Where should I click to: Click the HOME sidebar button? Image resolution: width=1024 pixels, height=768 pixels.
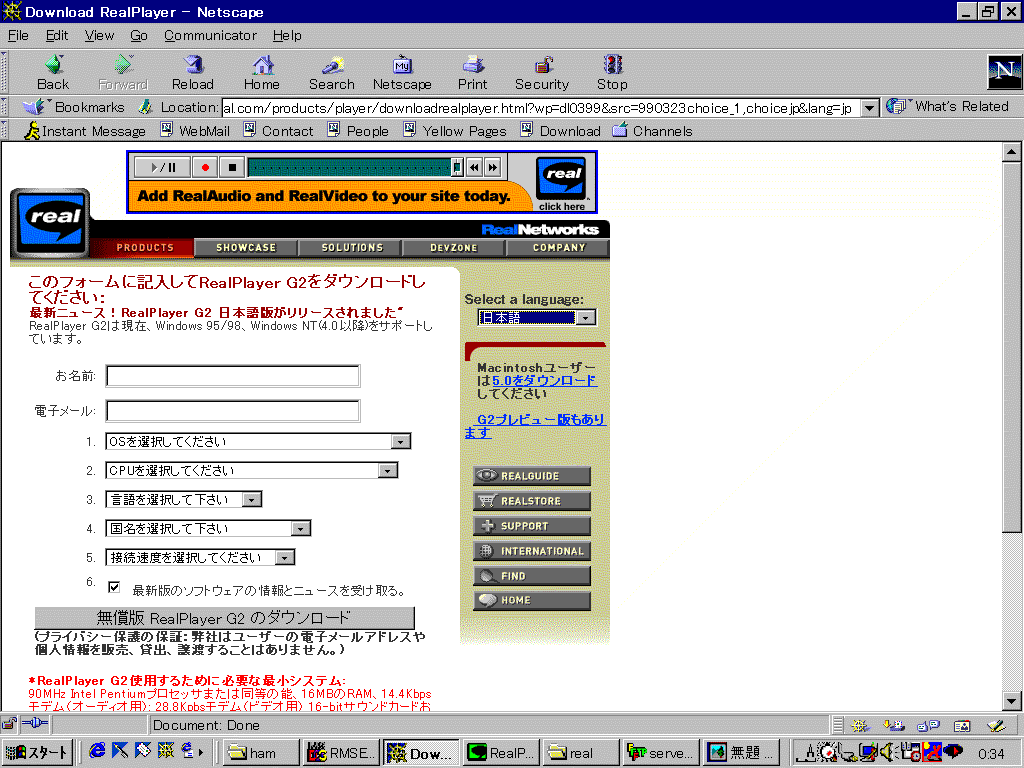click(532, 600)
